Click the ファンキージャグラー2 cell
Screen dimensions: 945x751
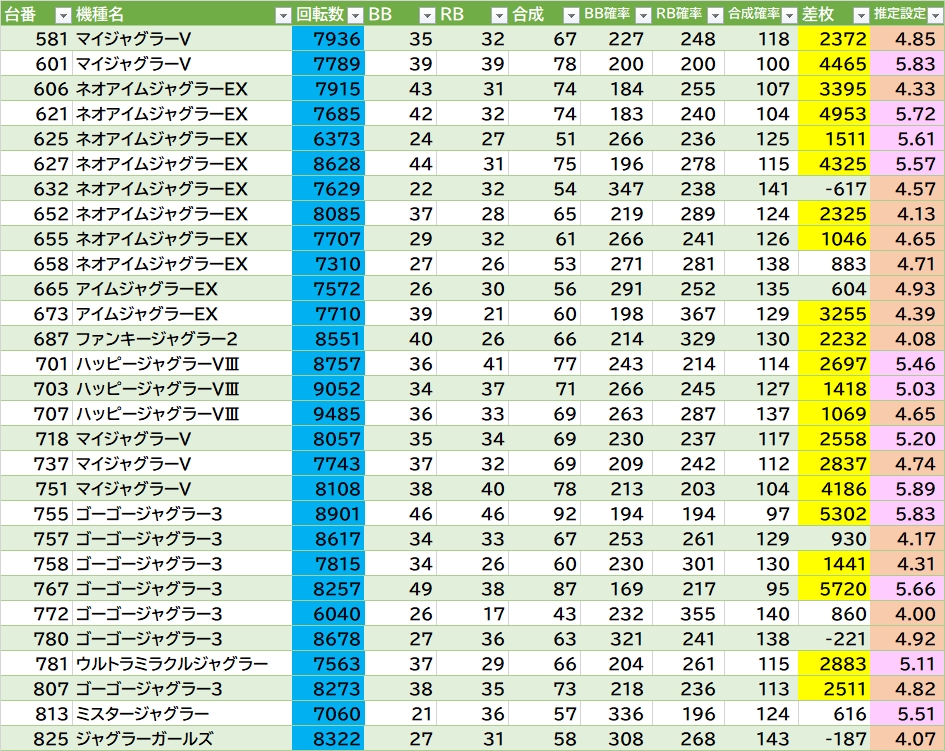(156, 339)
